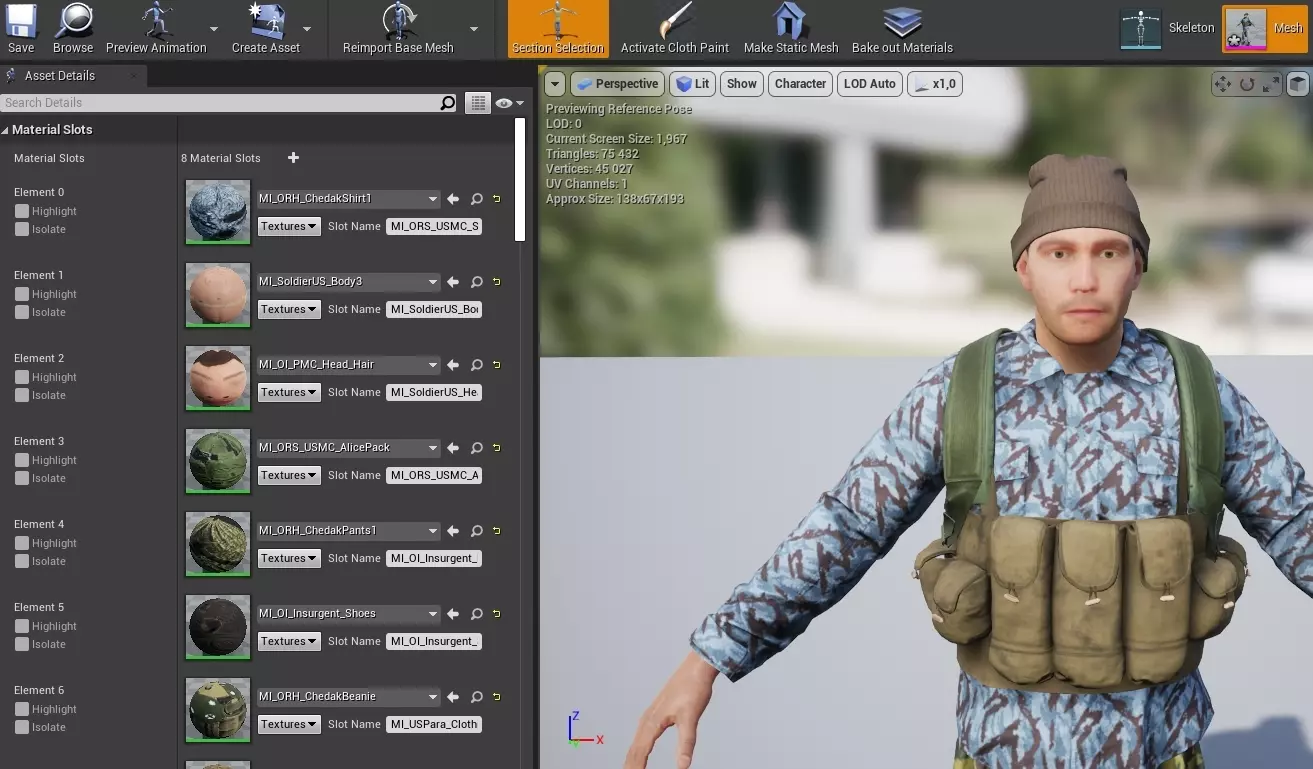Open the Show viewport menu
The image size is (1313, 769).
point(742,84)
